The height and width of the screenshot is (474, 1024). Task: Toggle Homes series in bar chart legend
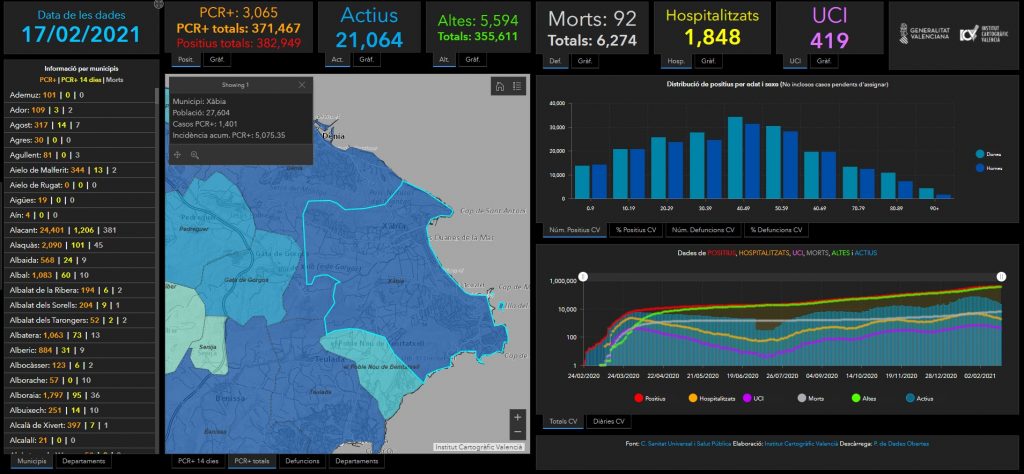tap(987, 168)
